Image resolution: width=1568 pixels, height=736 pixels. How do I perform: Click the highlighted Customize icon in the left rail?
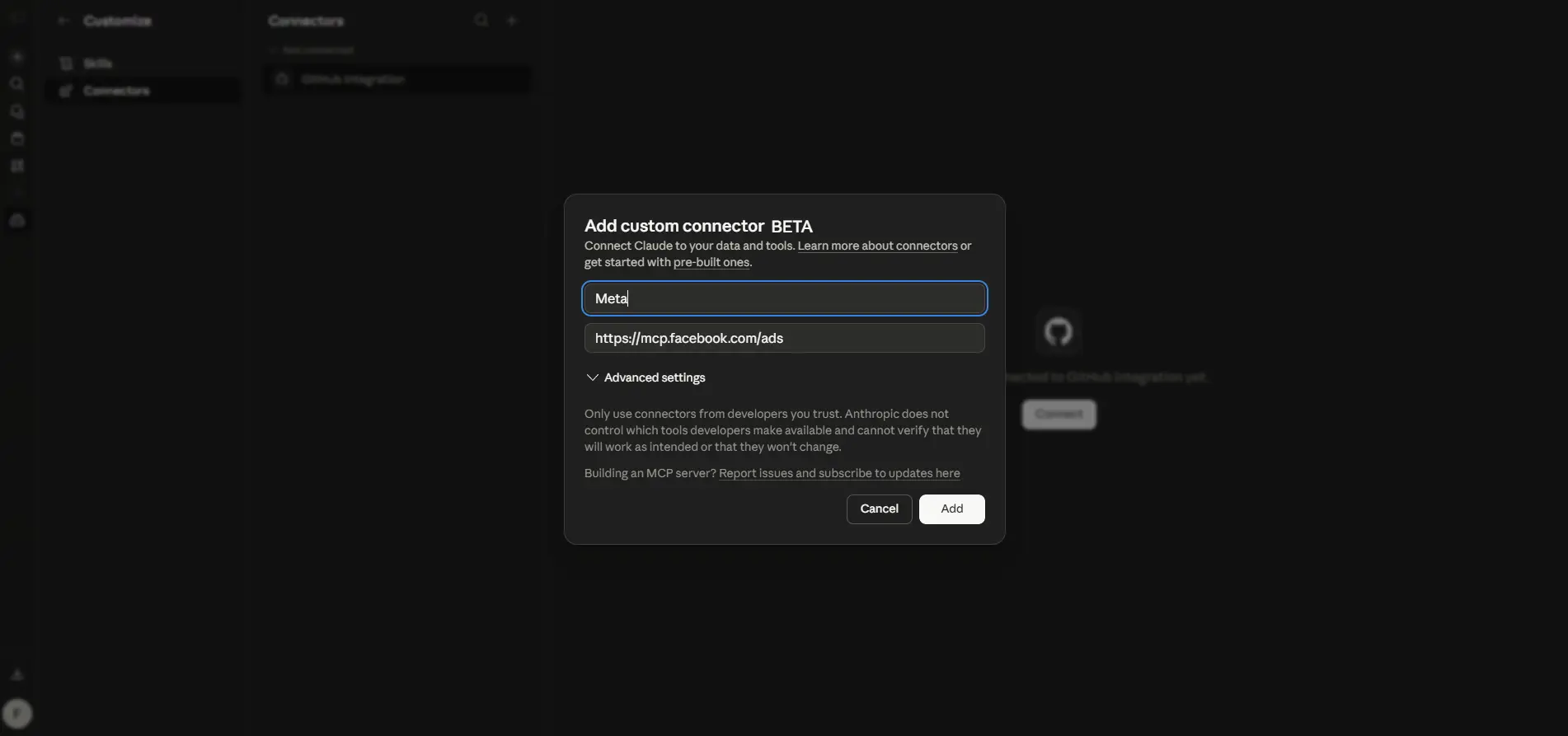pos(17,220)
